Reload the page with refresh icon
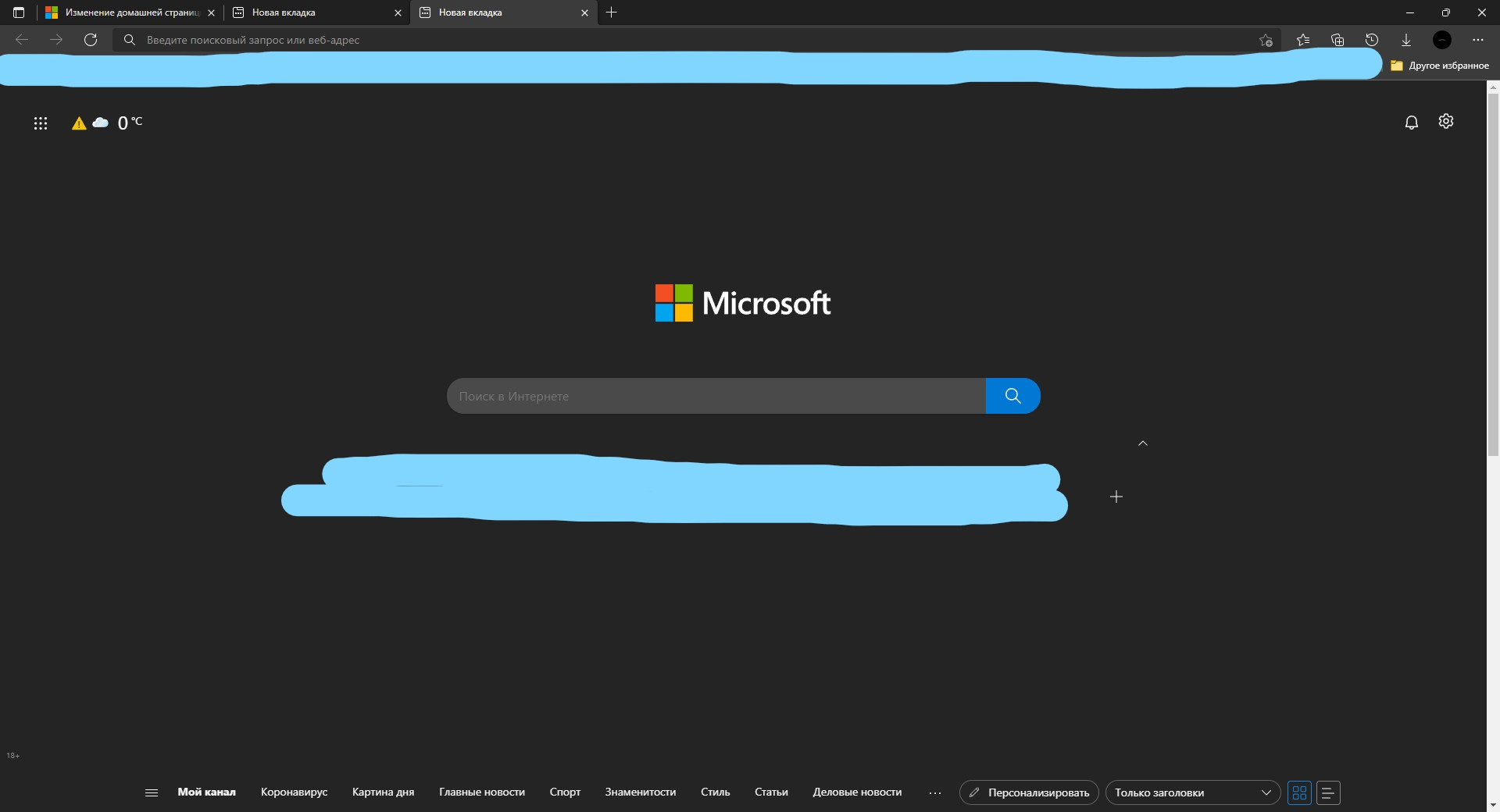This screenshot has width=1500, height=812. pos(91,40)
